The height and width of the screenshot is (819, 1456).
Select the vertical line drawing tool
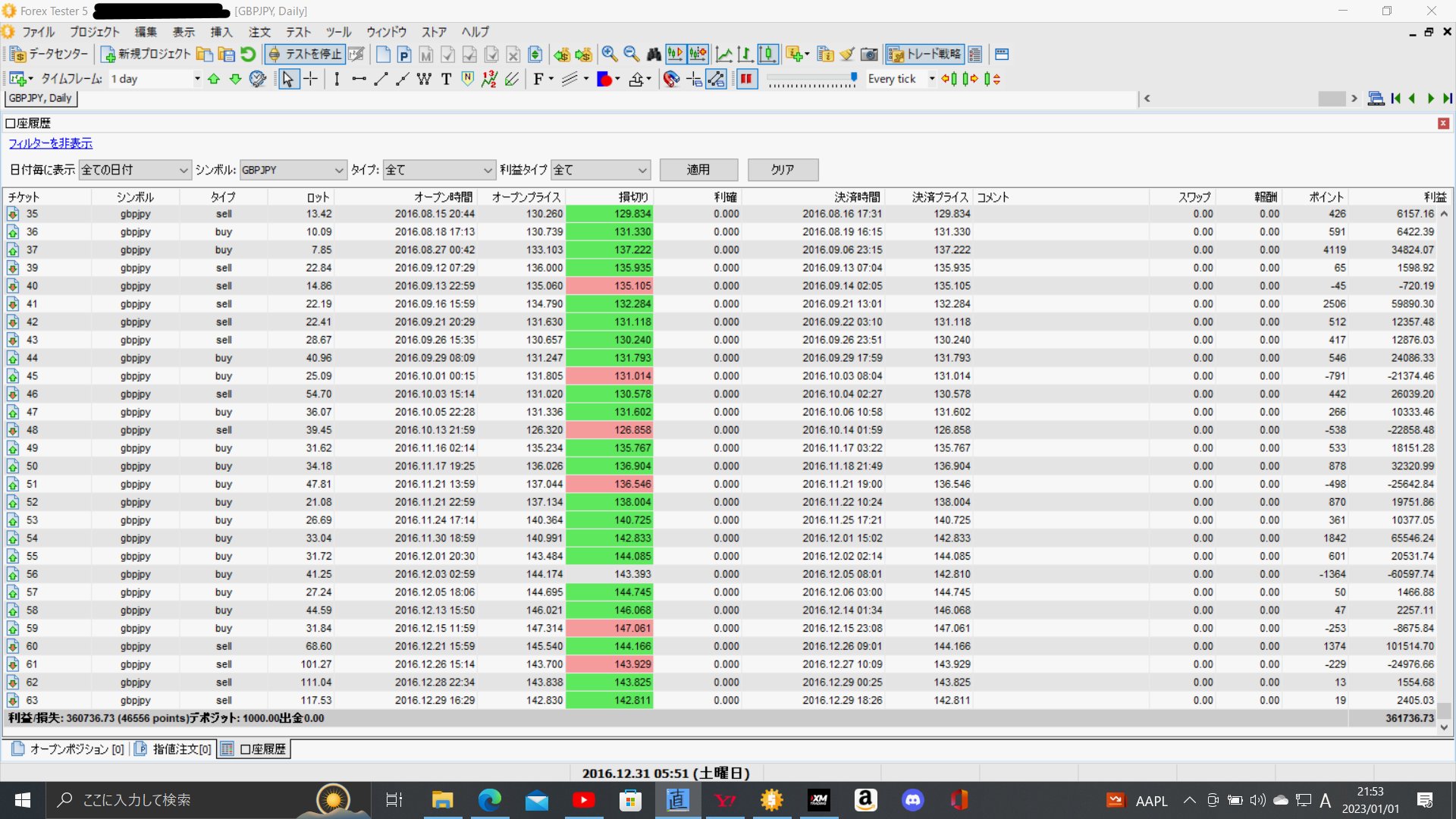(x=337, y=79)
